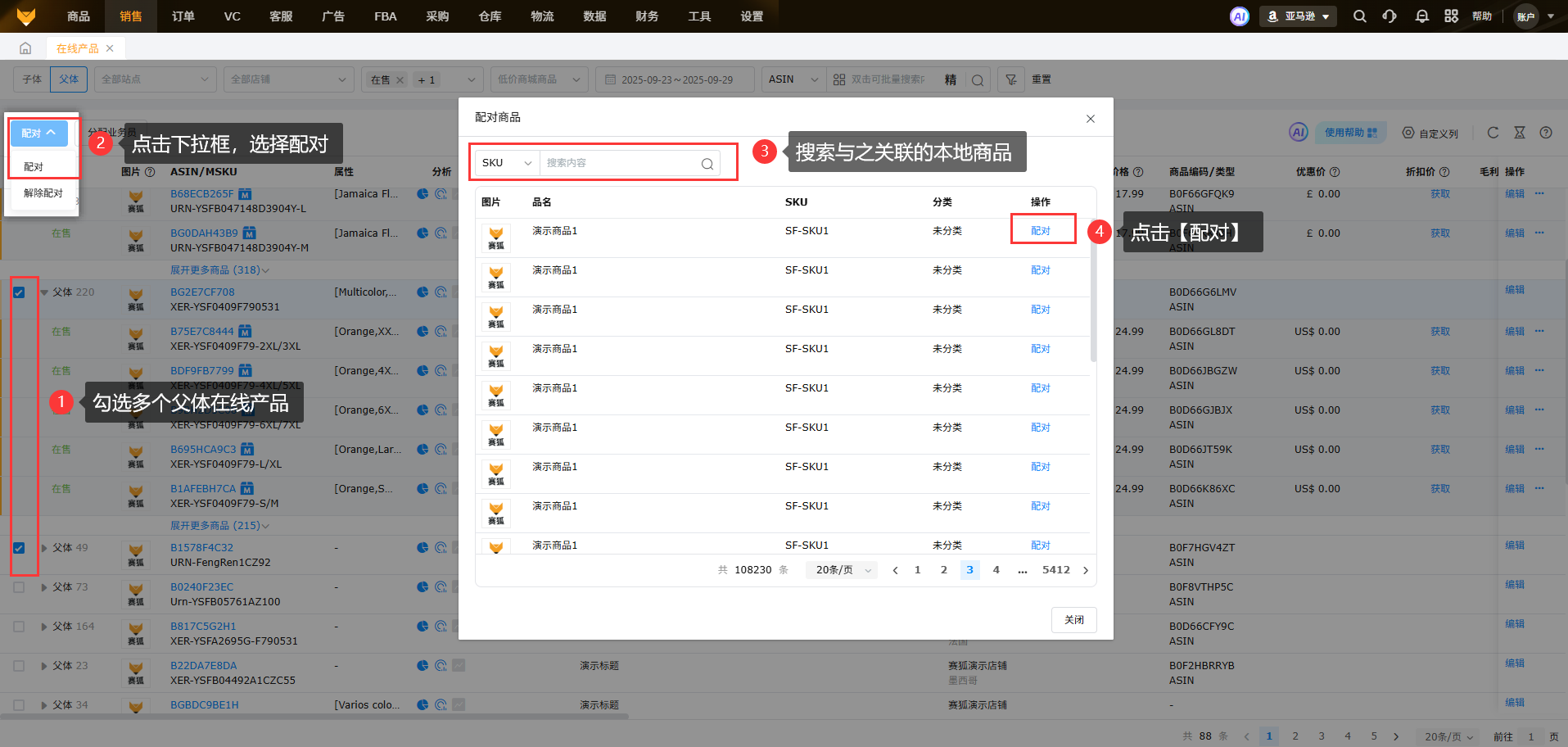
Task: Check the 父体 34 row checkbox
Action: pyautogui.click(x=19, y=705)
